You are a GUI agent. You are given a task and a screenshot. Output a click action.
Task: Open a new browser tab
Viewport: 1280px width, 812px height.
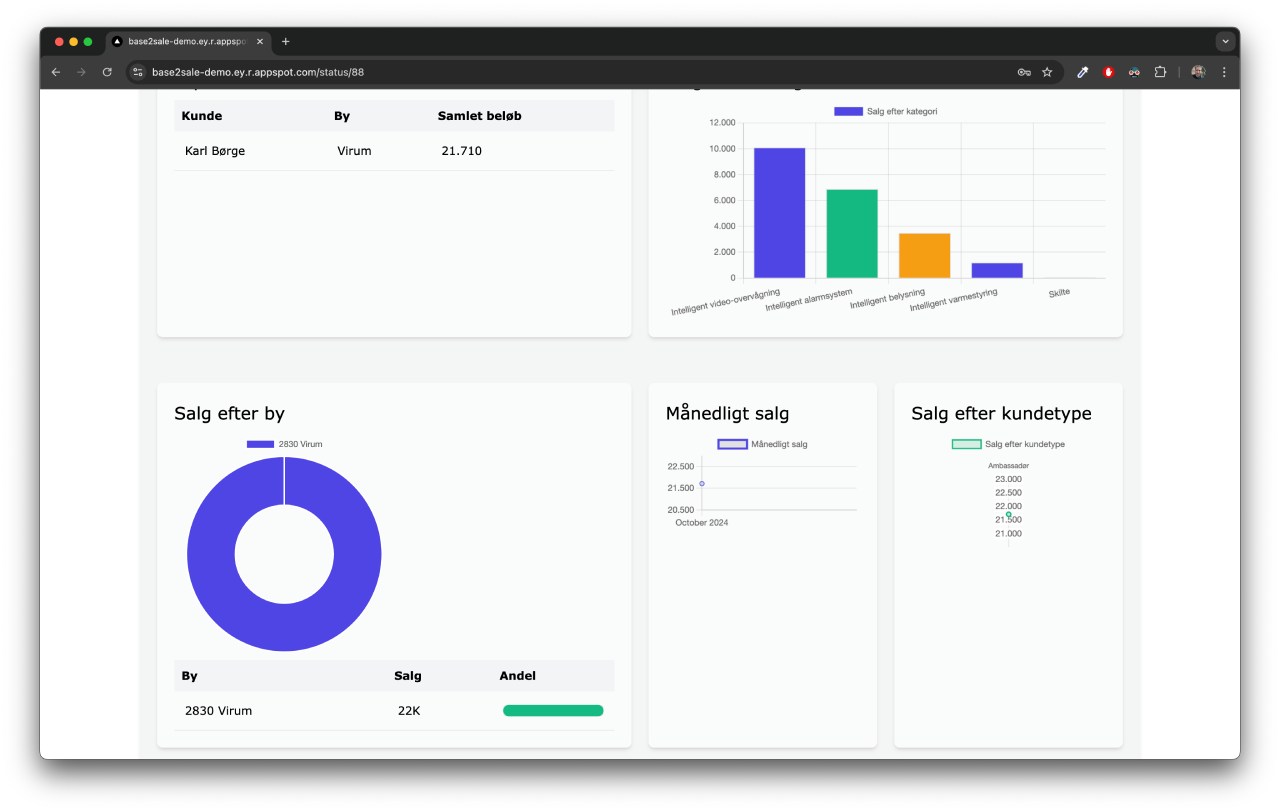coord(286,42)
